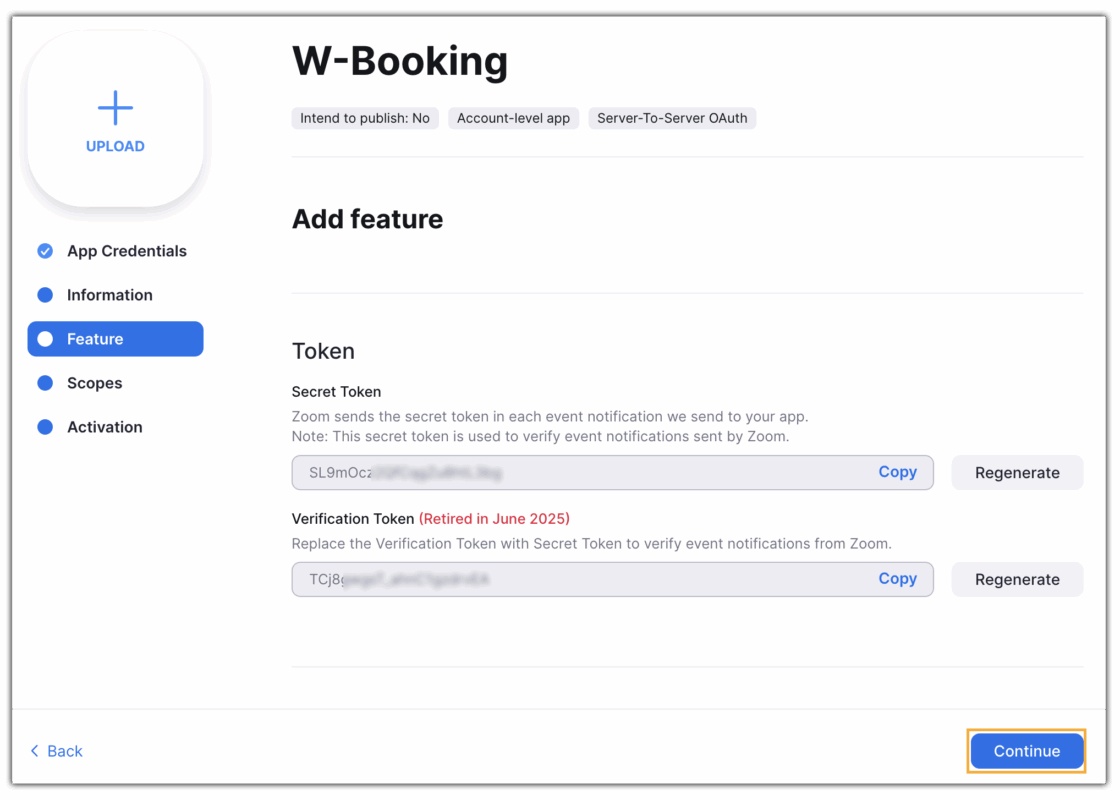Select the Scopes step in sidebar
The image size is (1120, 800).
point(94,383)
